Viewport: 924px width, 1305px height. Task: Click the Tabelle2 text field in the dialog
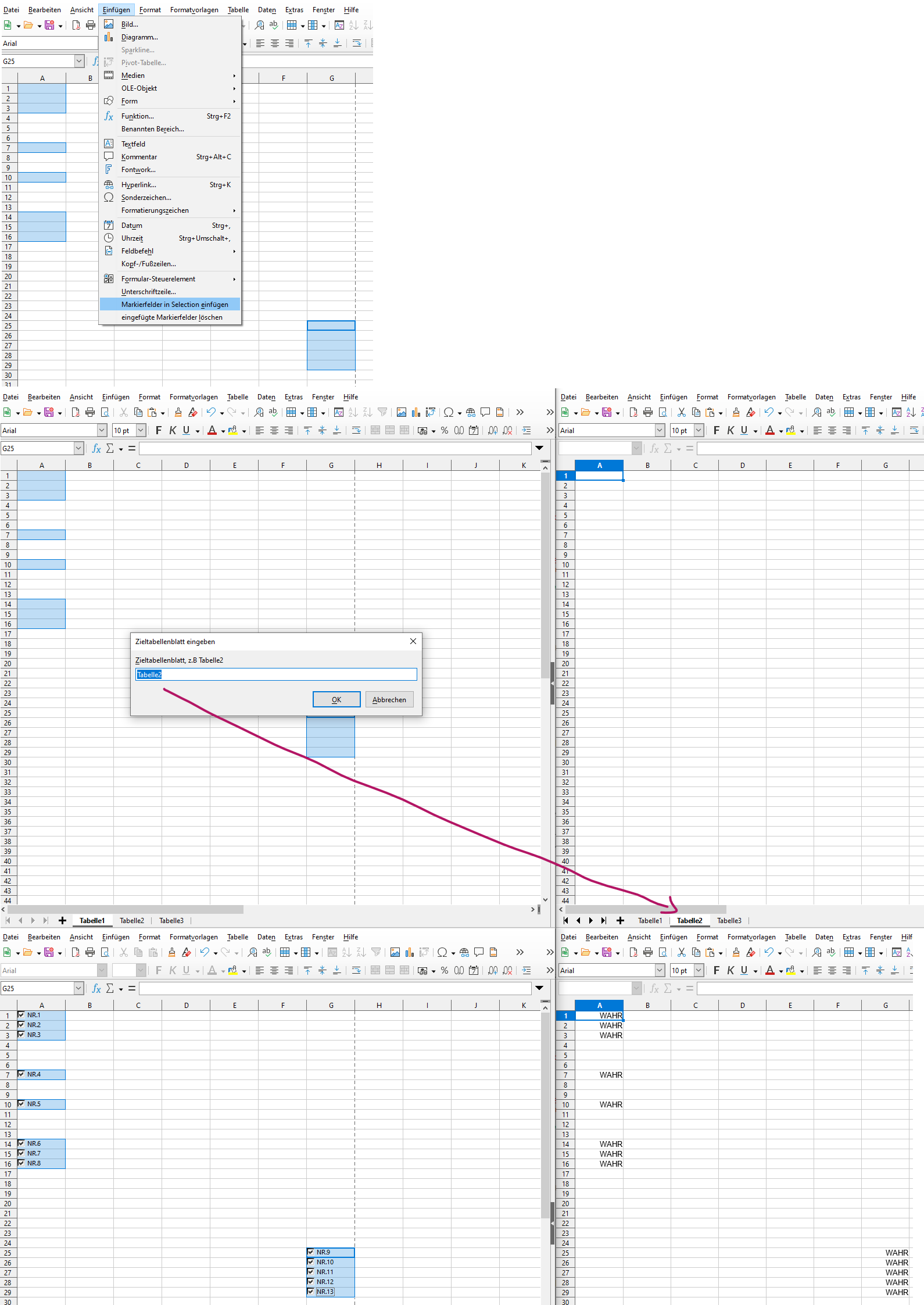pos(276,674)
